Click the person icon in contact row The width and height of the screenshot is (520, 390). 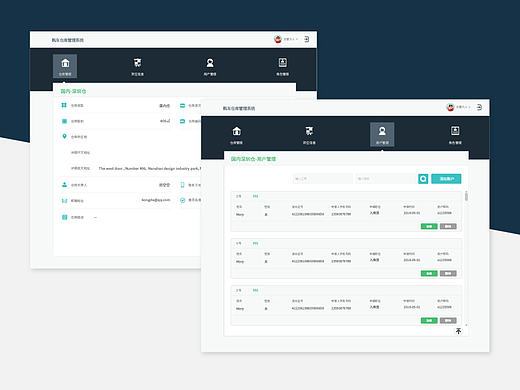coord(64,185)
